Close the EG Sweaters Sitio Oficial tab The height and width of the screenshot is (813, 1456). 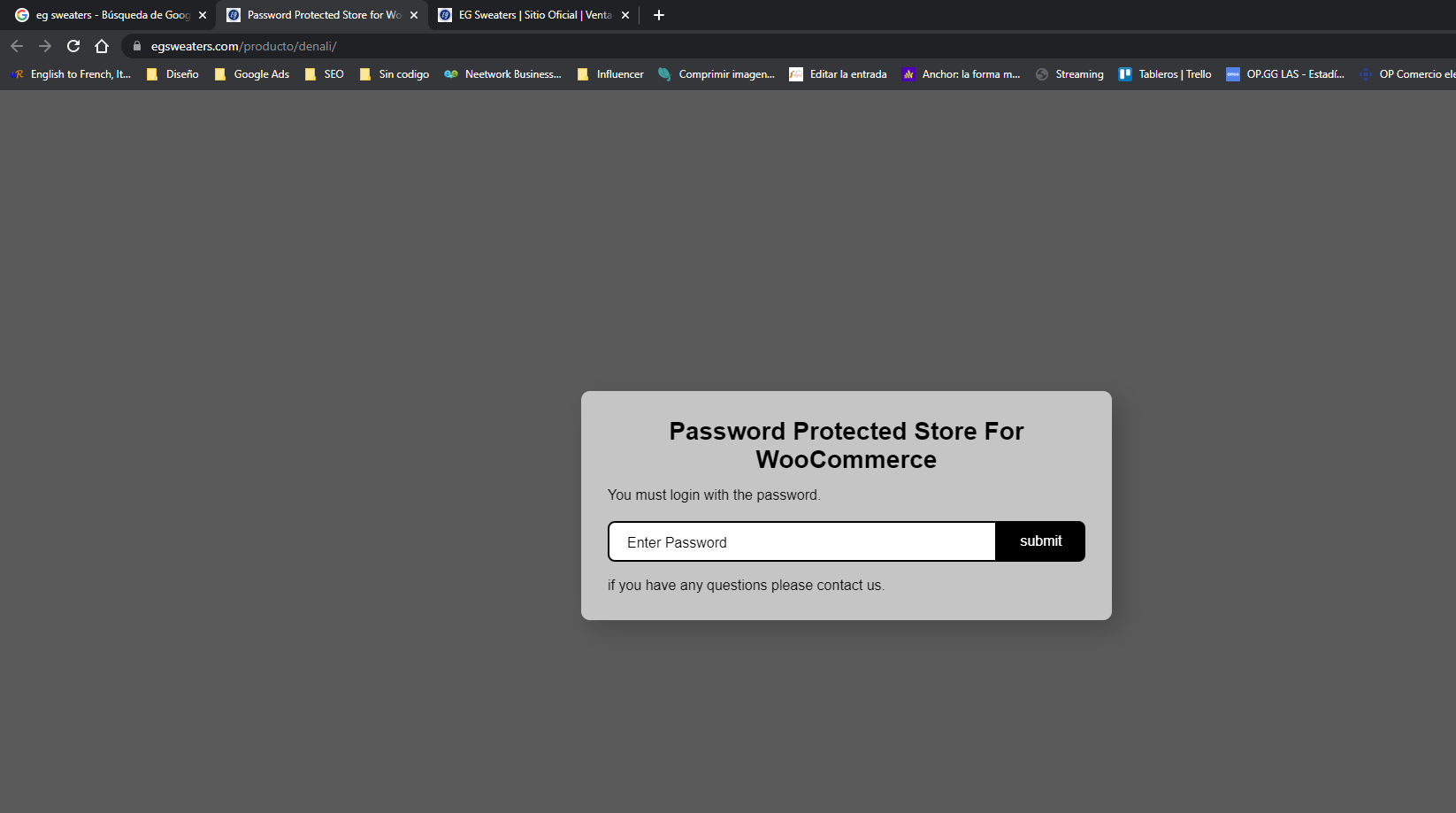625,15
